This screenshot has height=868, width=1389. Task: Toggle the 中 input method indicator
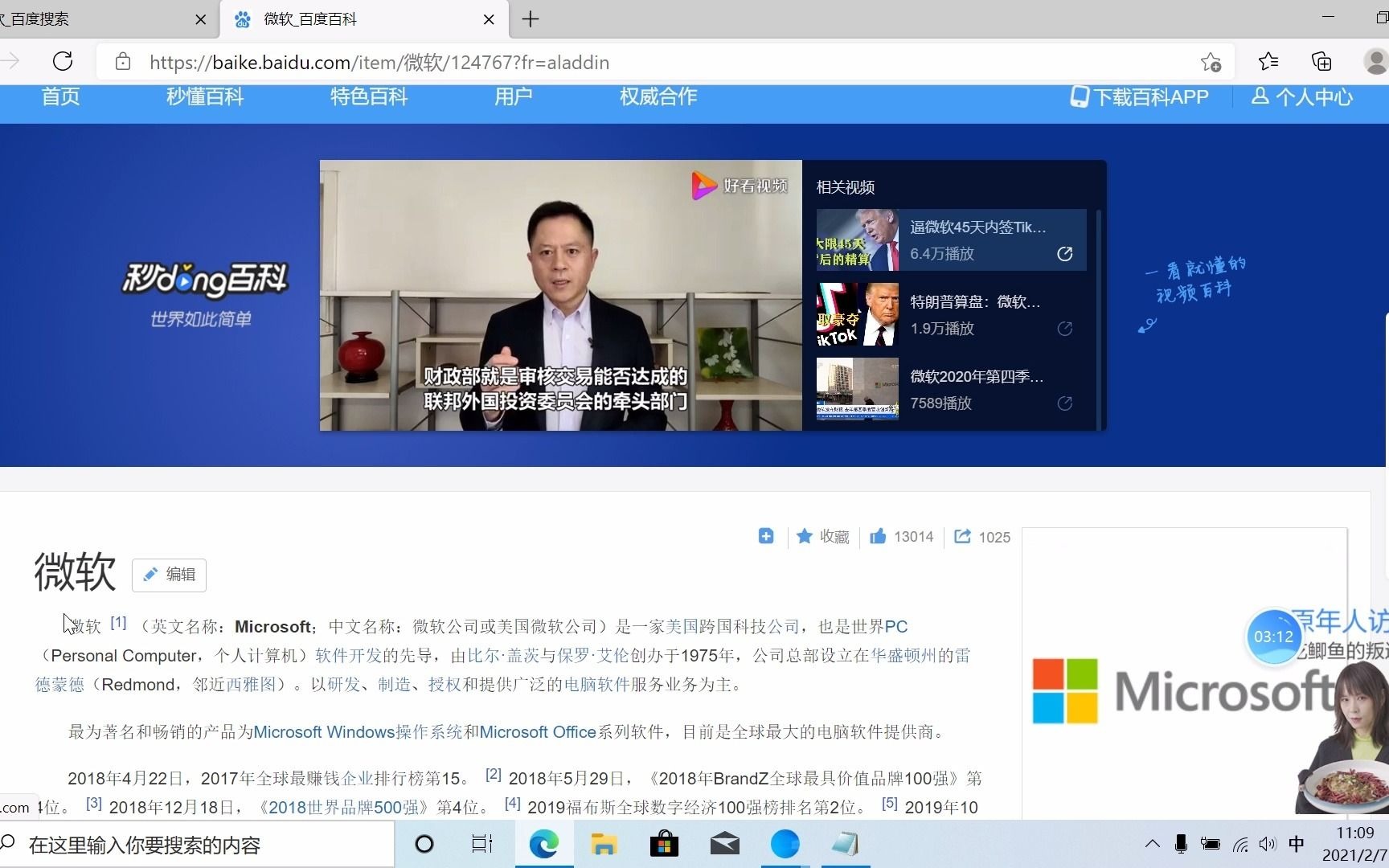coord(1296,844)
